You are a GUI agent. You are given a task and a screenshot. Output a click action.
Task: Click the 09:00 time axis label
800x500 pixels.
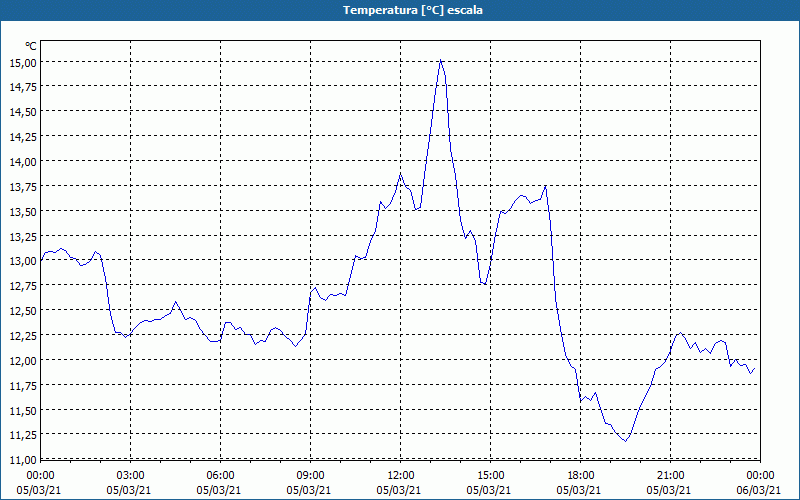click(x=310, y=476)
